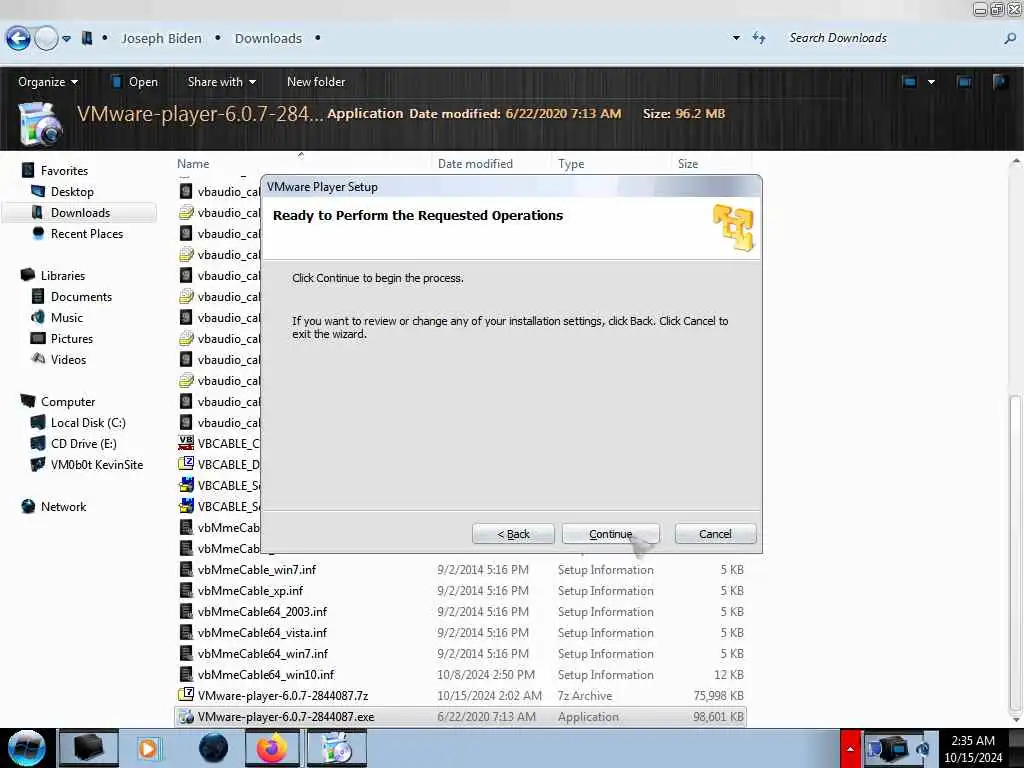The height and width of the screenshot is (768, 1024).
Task: Open CD Drive (E:)
Action: 83,443
